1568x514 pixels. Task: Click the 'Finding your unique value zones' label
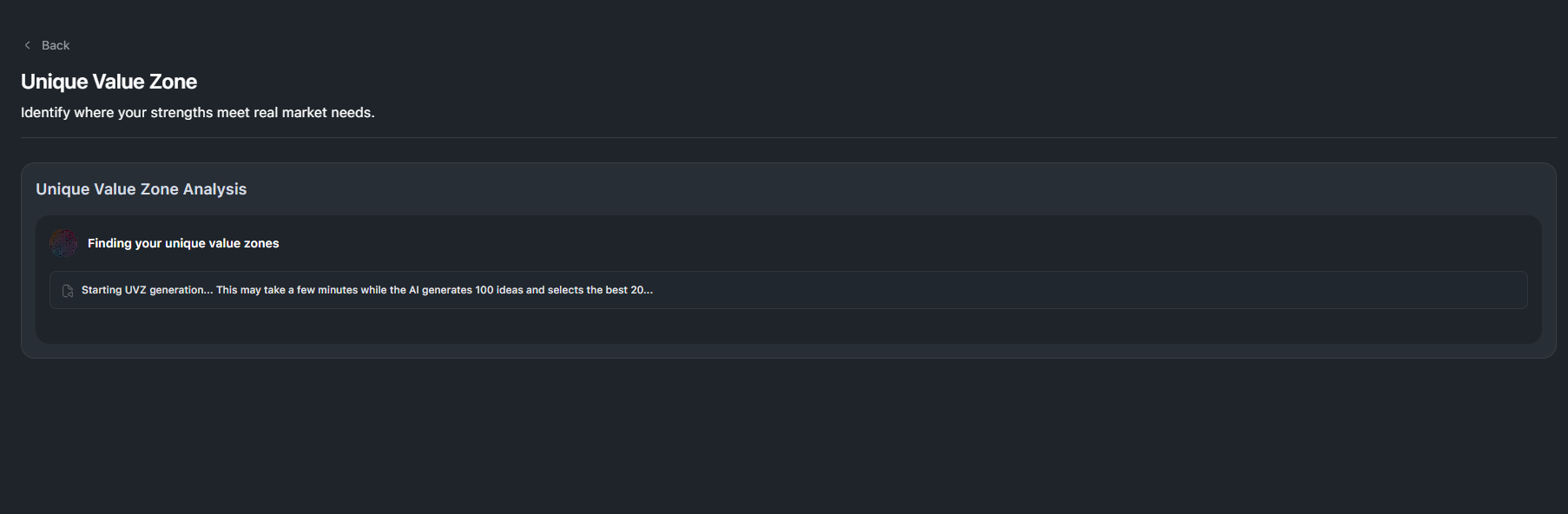pyautogui.click(x=183, y=243)
